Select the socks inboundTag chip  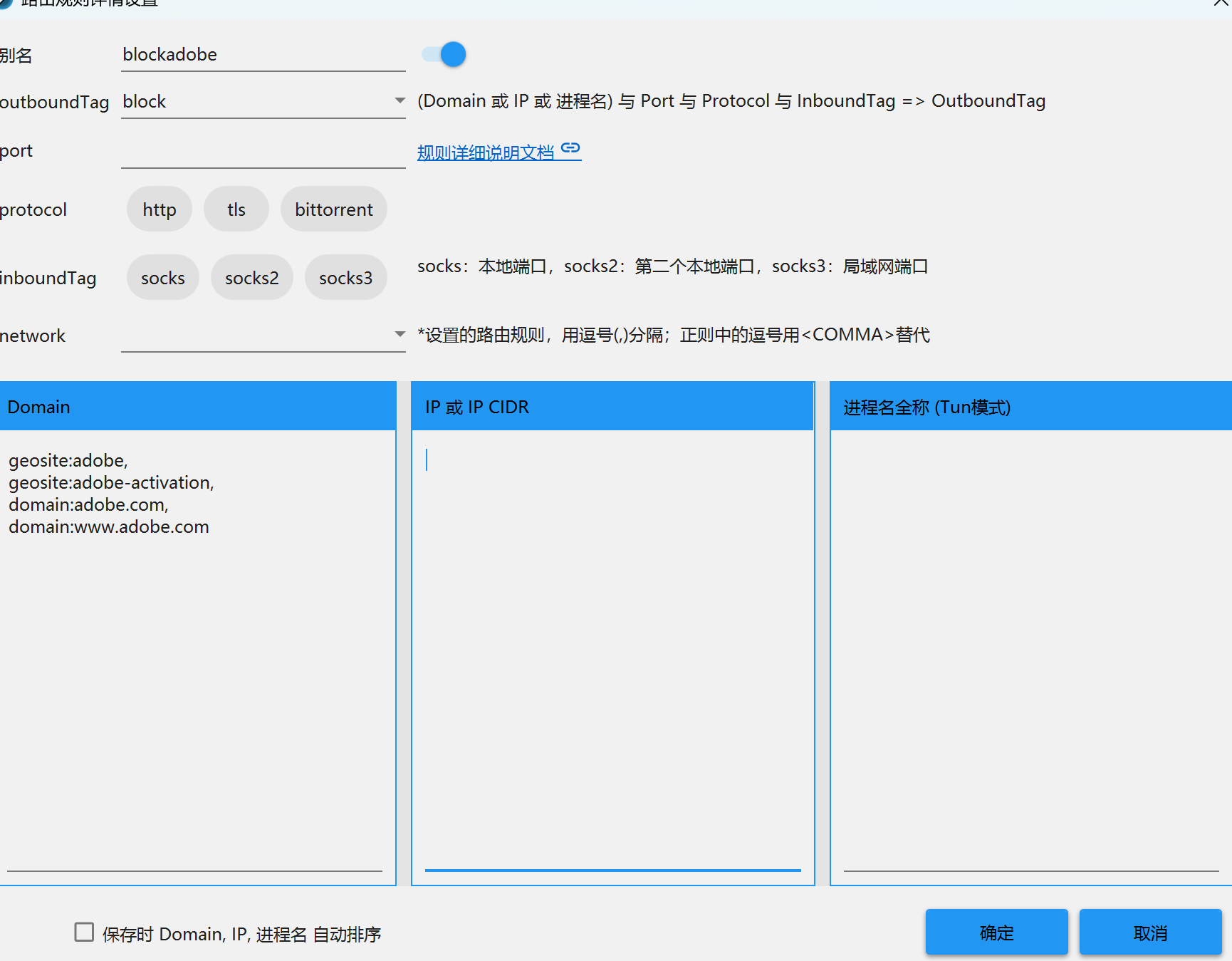point(162,278)
